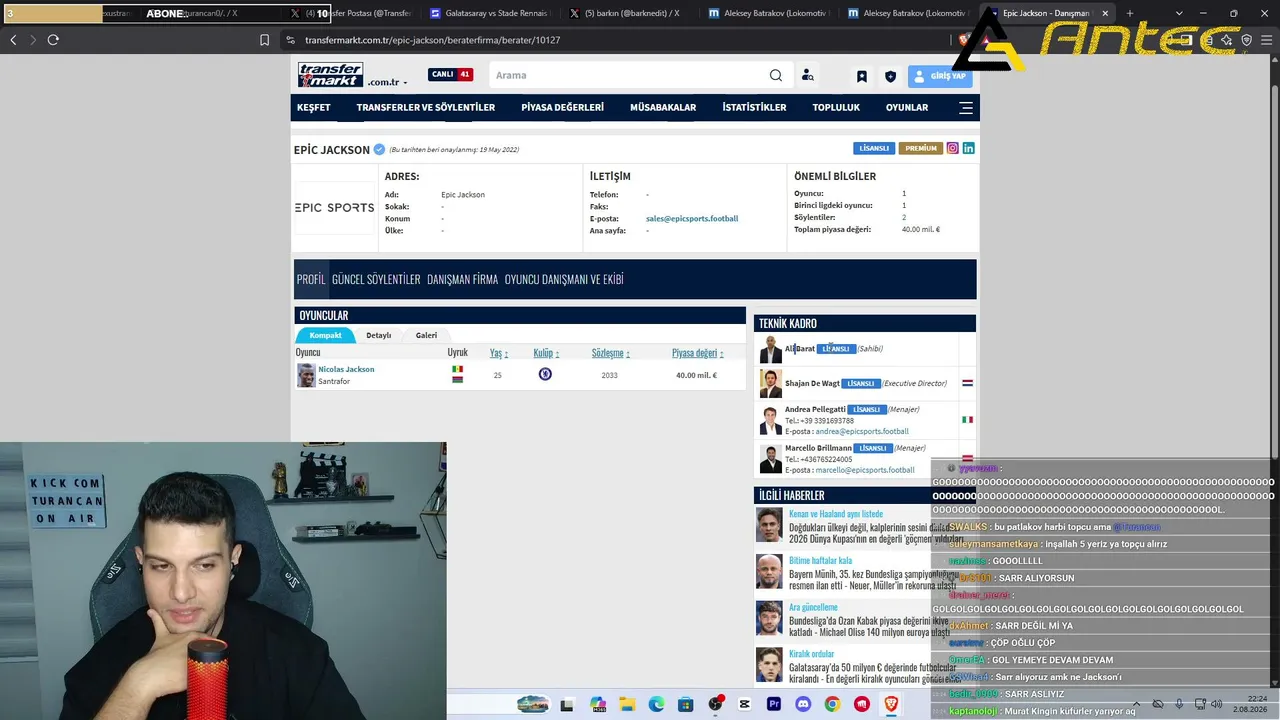Click the PREMIUM badge button
1280x720 pixels.
921,148
